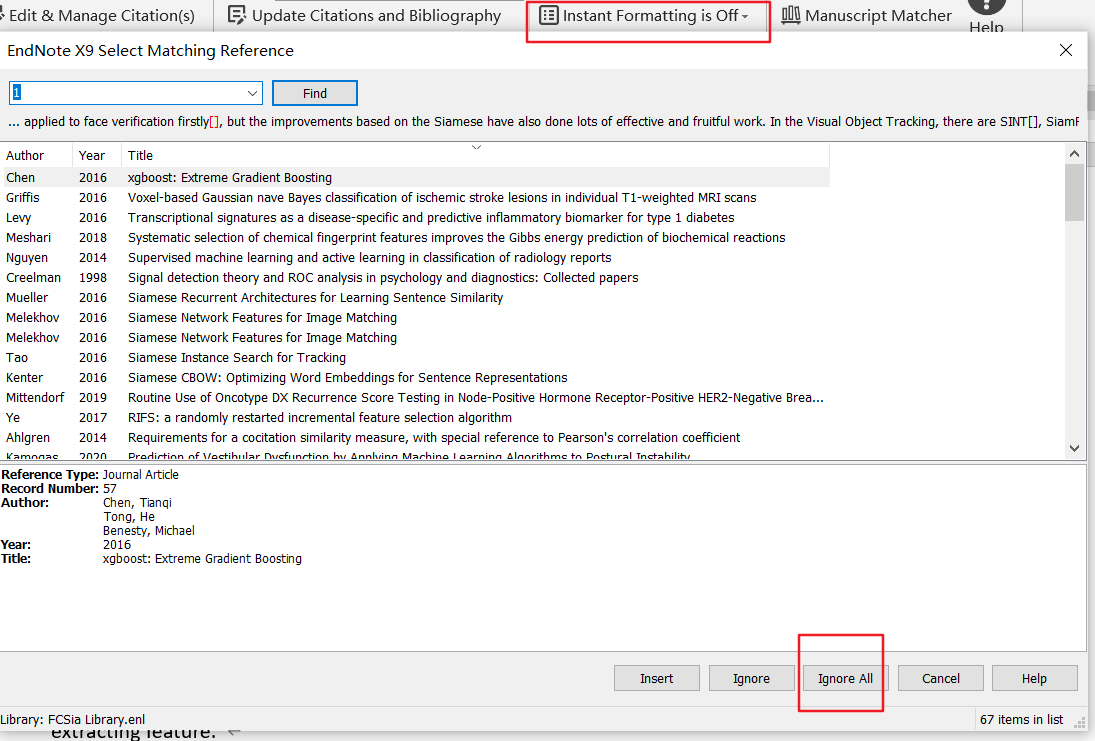Select Ahlgren 2014 cocitation similarity reference

tap(415, 437)
